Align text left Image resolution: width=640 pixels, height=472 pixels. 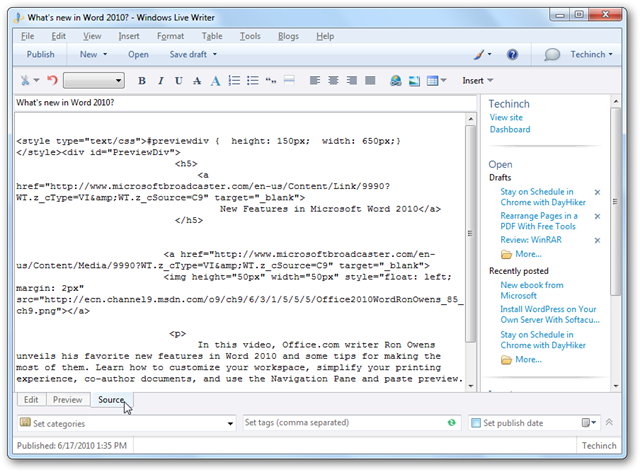coord(315,80)
